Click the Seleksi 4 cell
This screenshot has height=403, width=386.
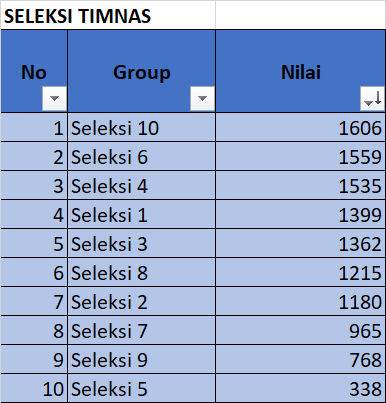[x=141, y=186]
